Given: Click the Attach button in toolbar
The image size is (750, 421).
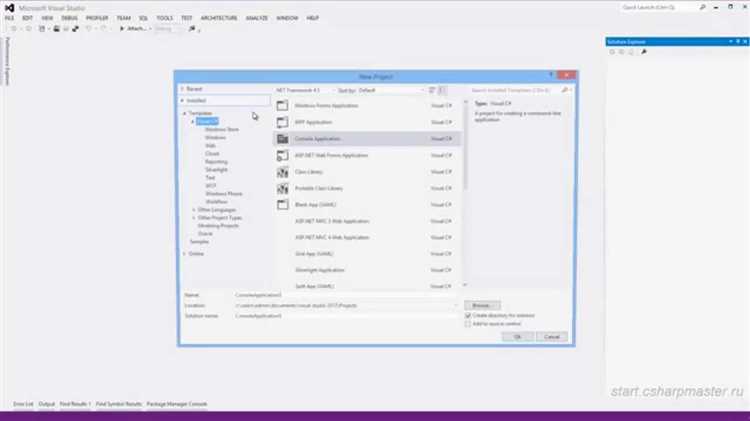Looking at the screenshot, I should click(x=135, y=29).
